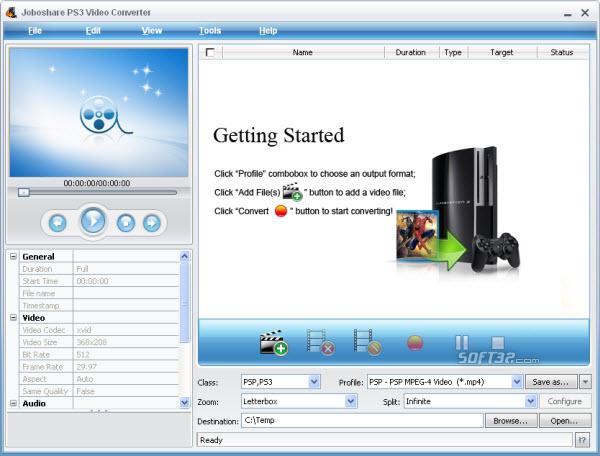Click the Remove file filmstrip icon
The image size is (600, 456).
point(321,342)
